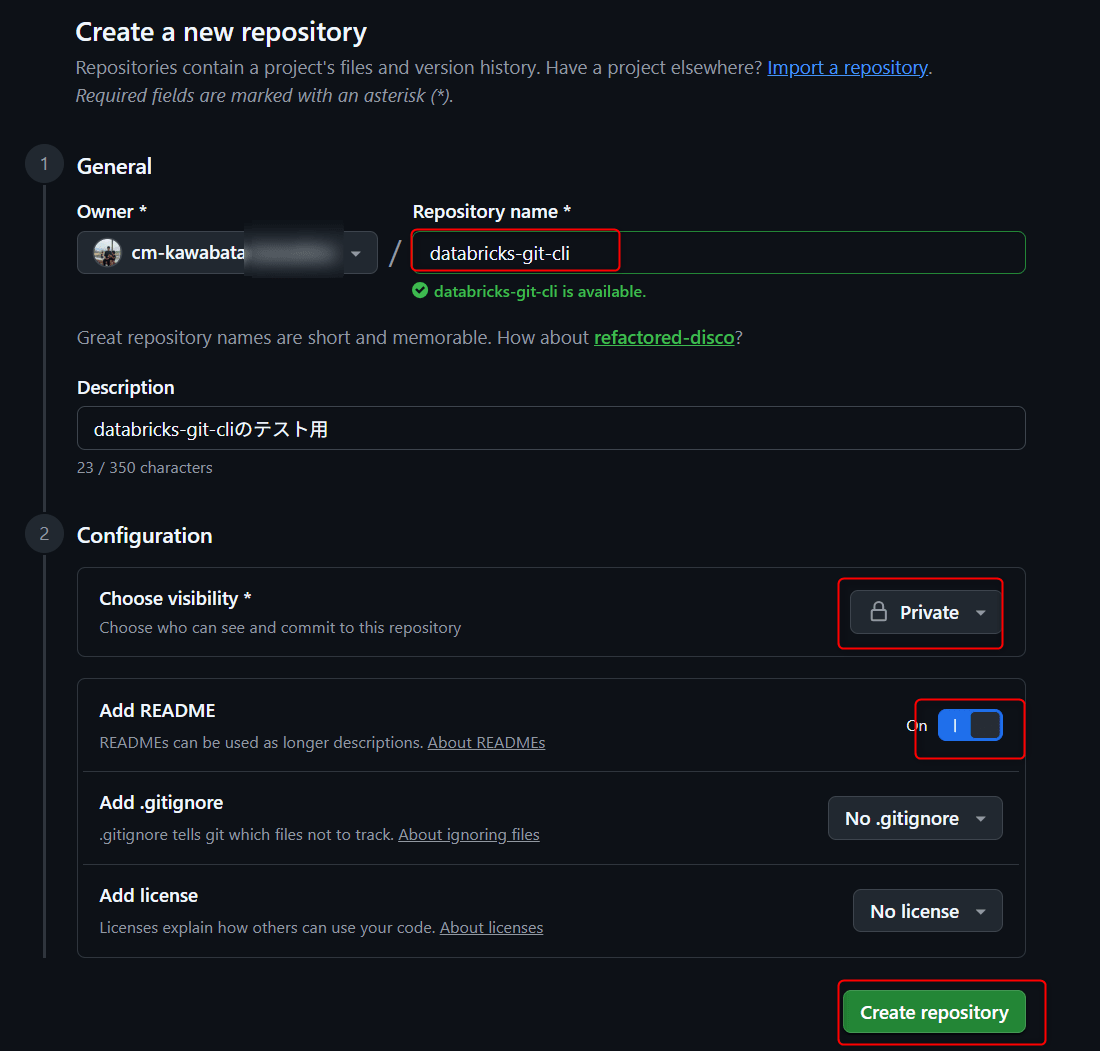
Task: Click the 'Add README' heading text
Action: (x=157, y=711)
